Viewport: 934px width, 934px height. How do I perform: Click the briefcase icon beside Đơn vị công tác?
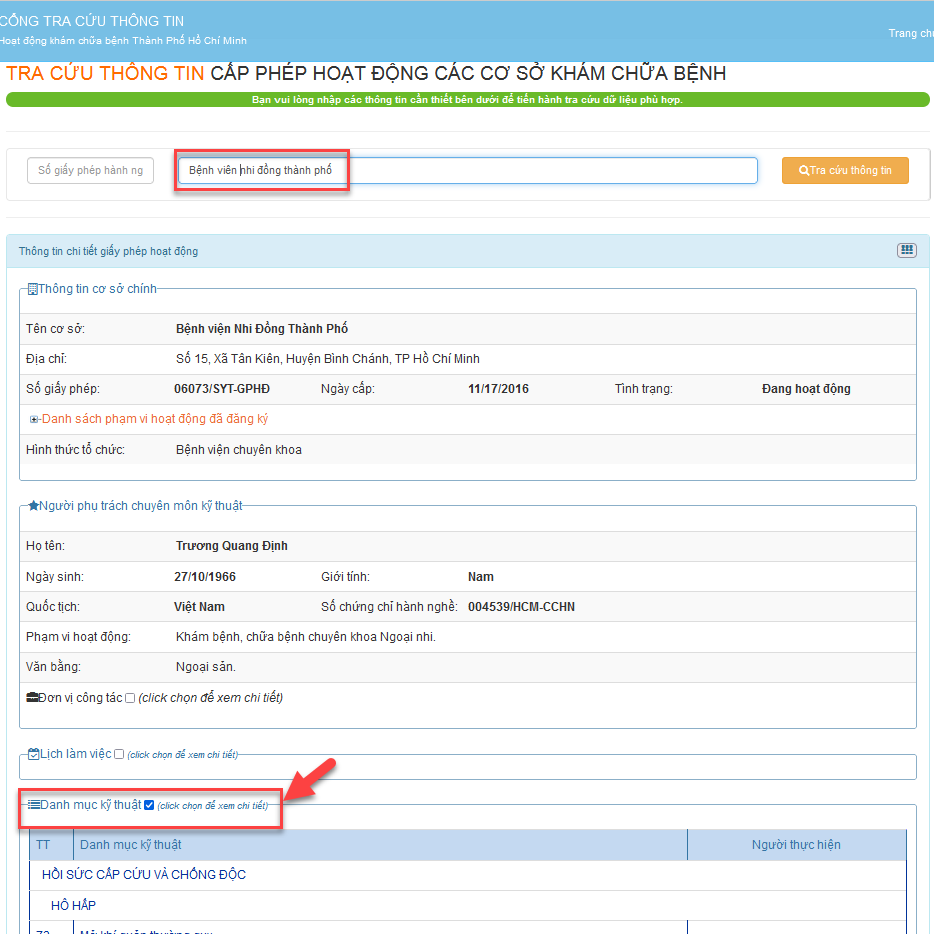[32, 697]
